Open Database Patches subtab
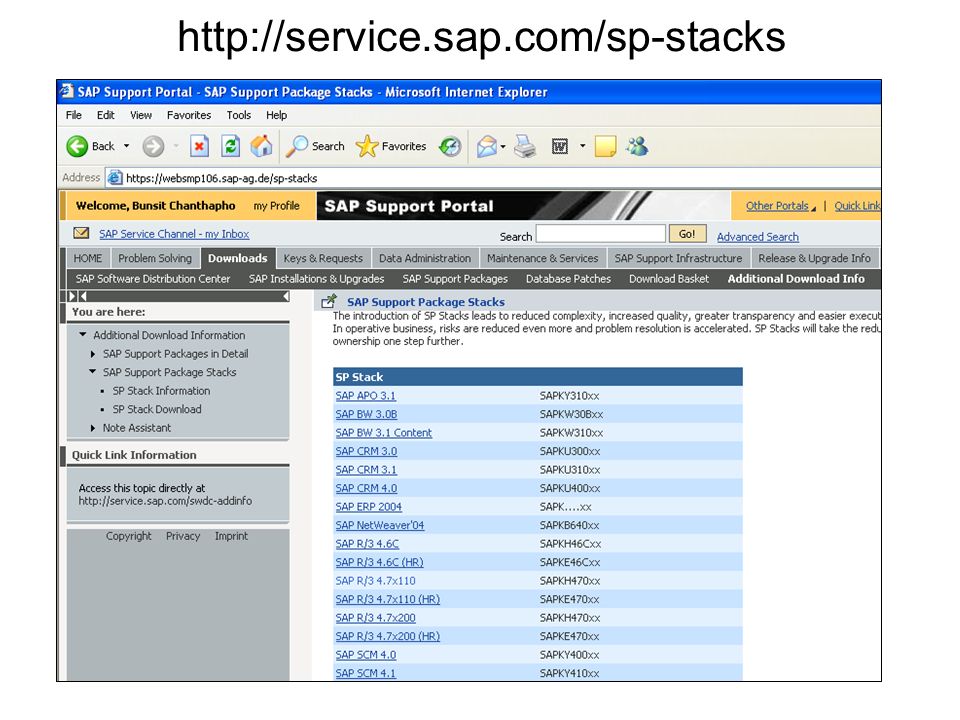 (568, 279)
